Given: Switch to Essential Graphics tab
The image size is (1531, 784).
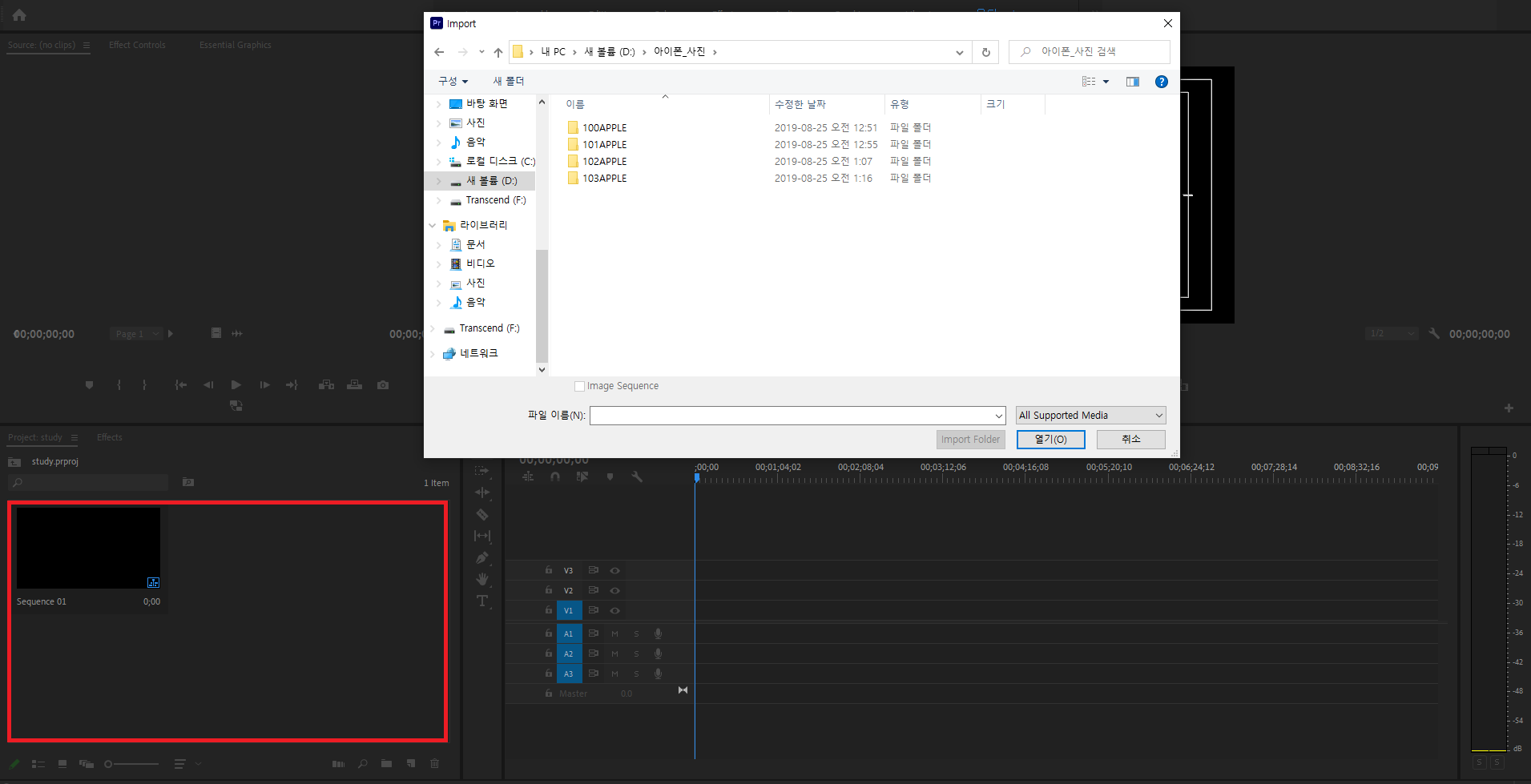Looking at the screenshot, I should (x=235, y=45).
